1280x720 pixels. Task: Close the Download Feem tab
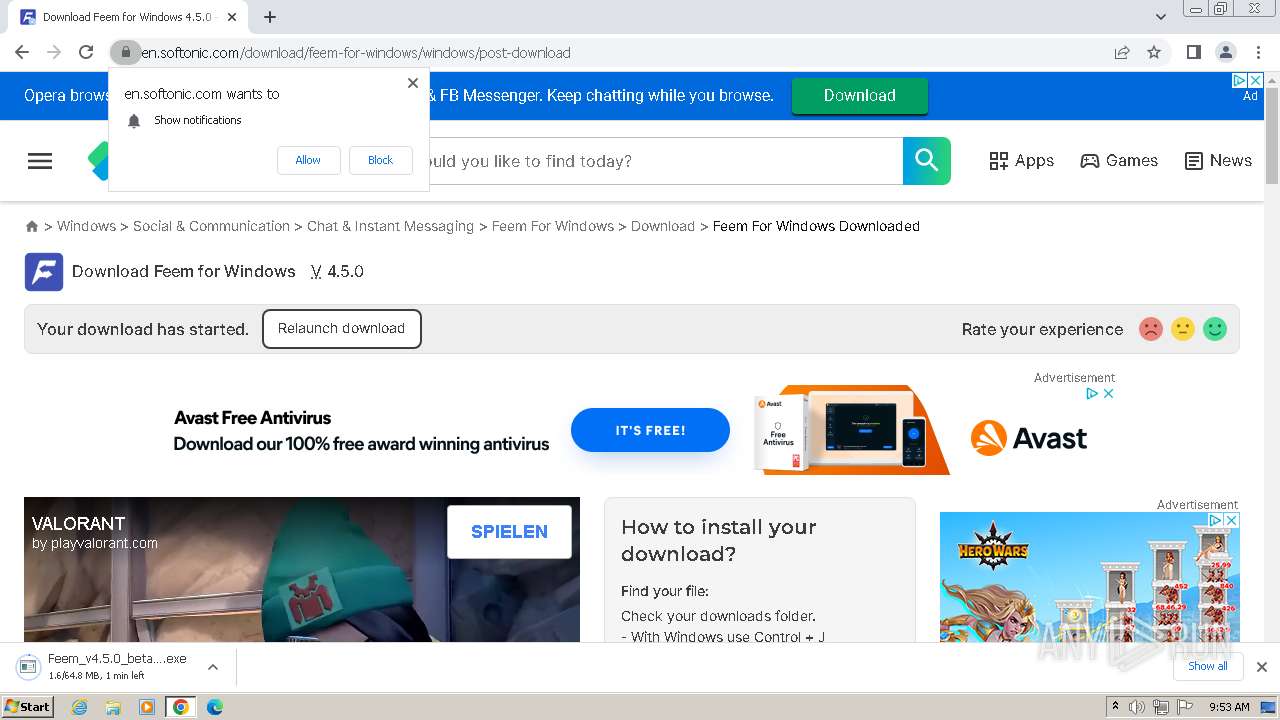[233, 17]
